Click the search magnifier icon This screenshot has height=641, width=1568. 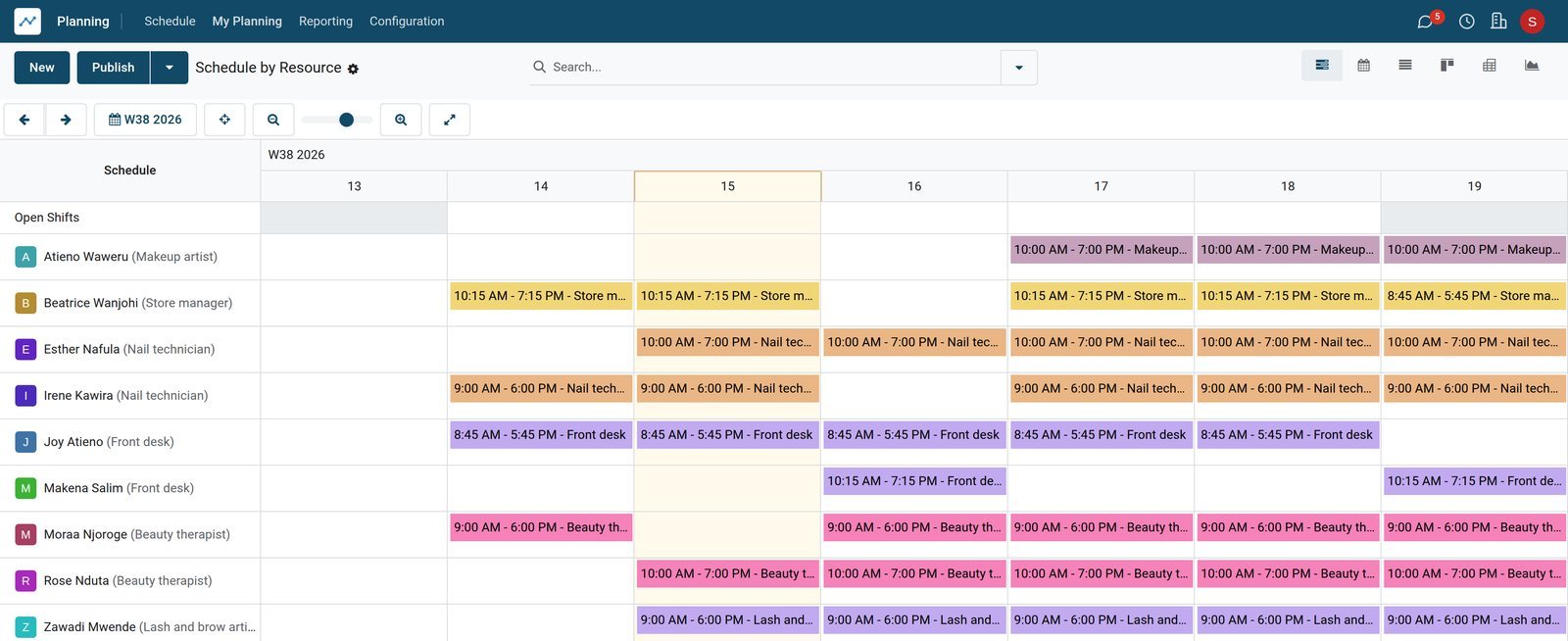tap(539, 67)
